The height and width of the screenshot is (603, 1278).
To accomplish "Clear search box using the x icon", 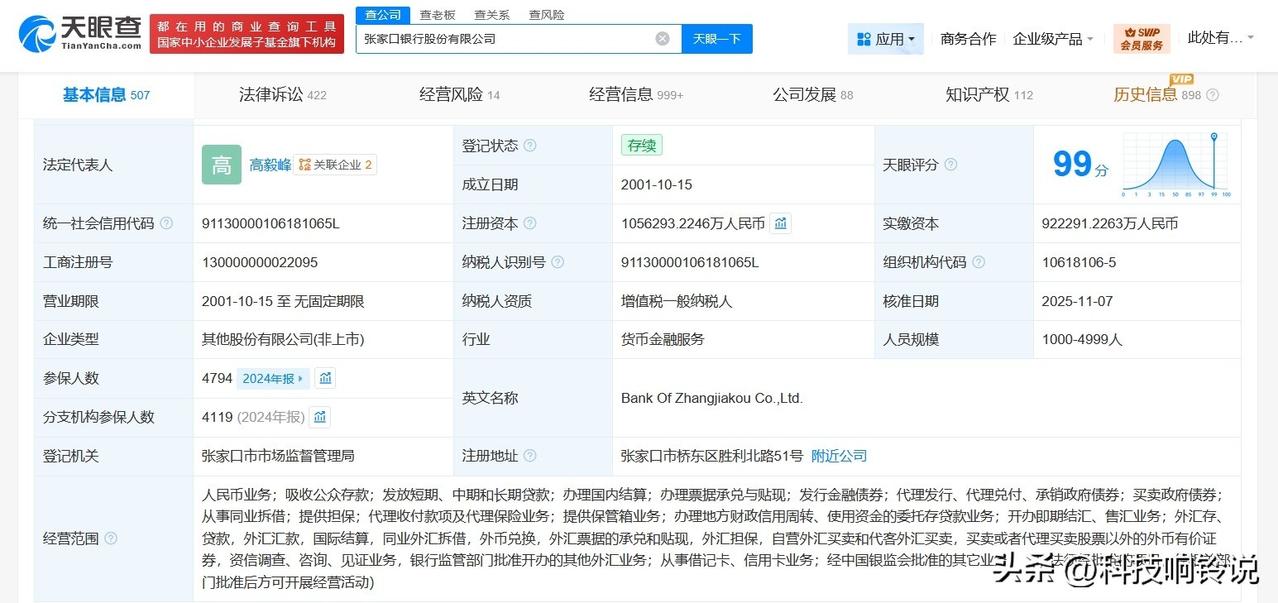I will [662, 39].
